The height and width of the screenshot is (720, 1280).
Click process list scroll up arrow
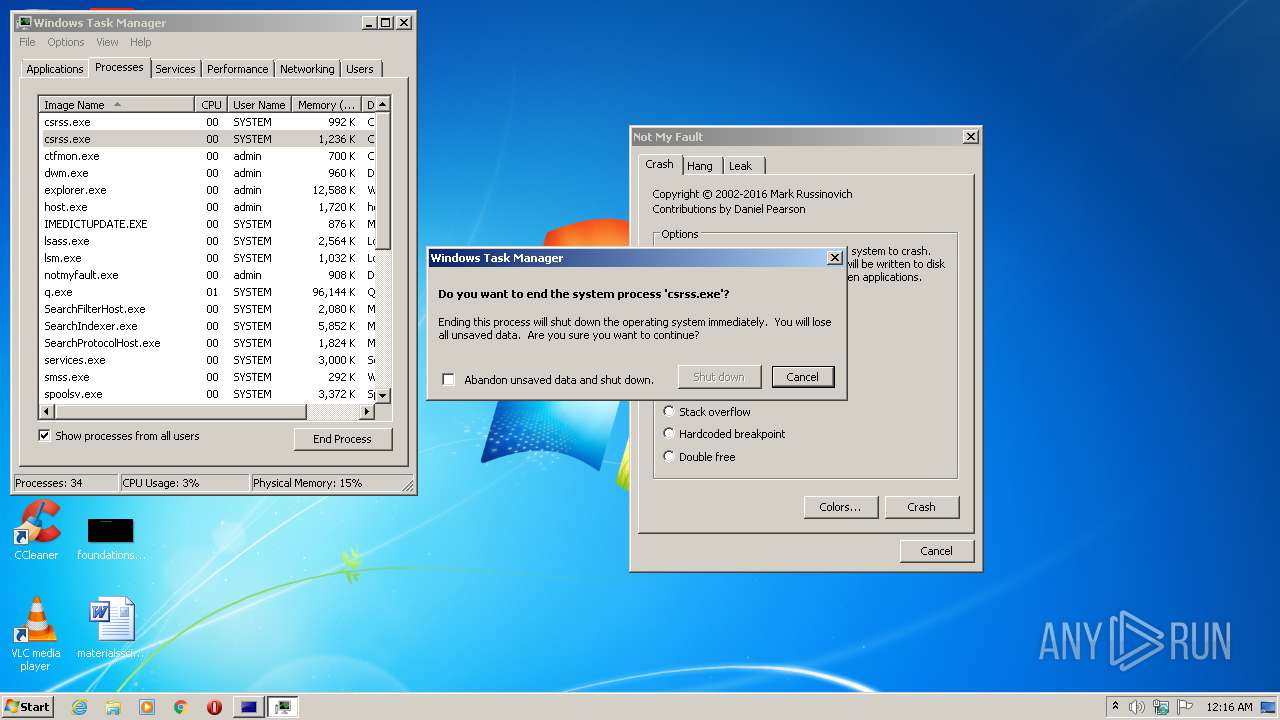(382, 105)
